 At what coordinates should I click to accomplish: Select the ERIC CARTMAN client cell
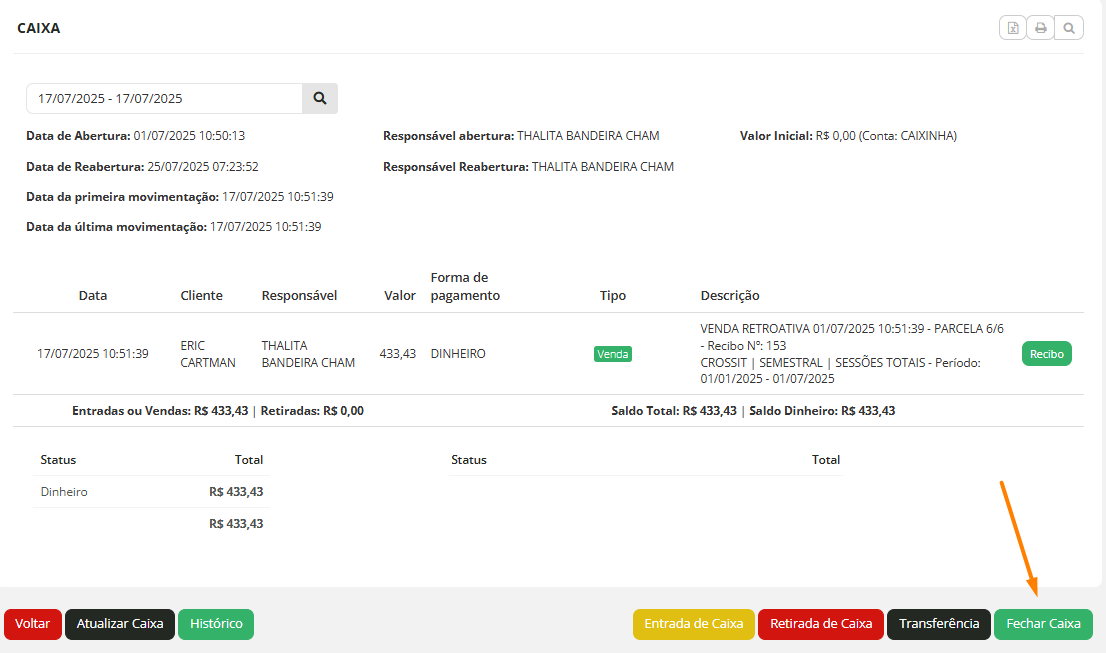click(208, 354)
